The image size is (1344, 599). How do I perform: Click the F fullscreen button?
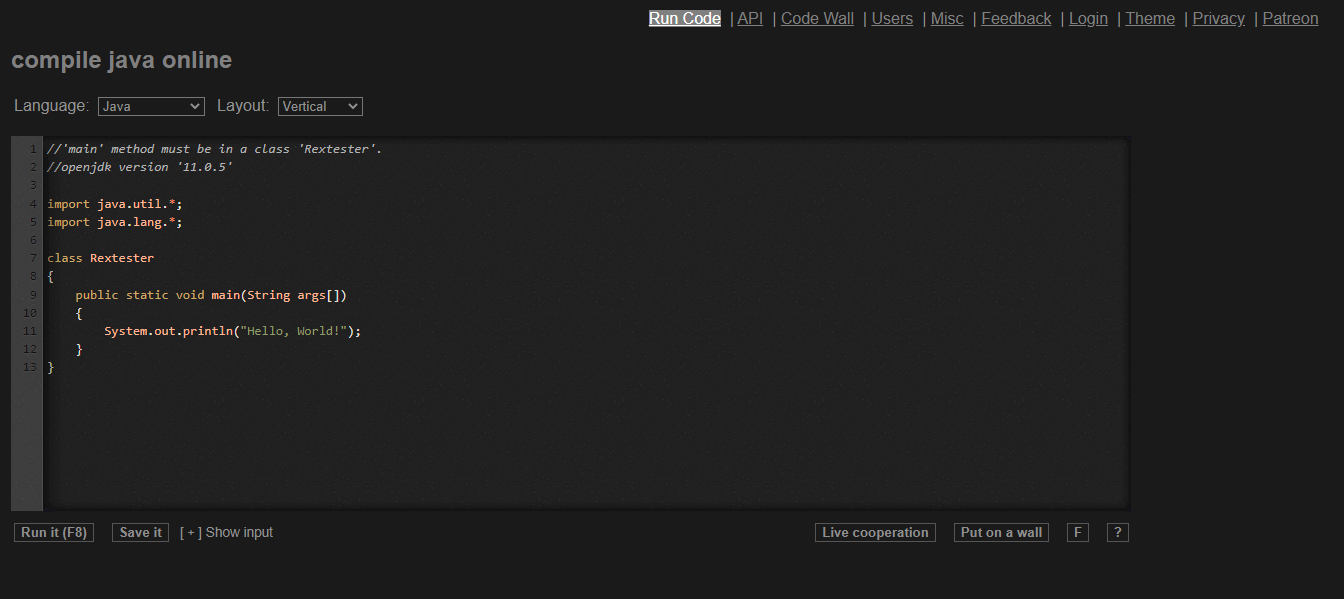tap(1077, 533)
